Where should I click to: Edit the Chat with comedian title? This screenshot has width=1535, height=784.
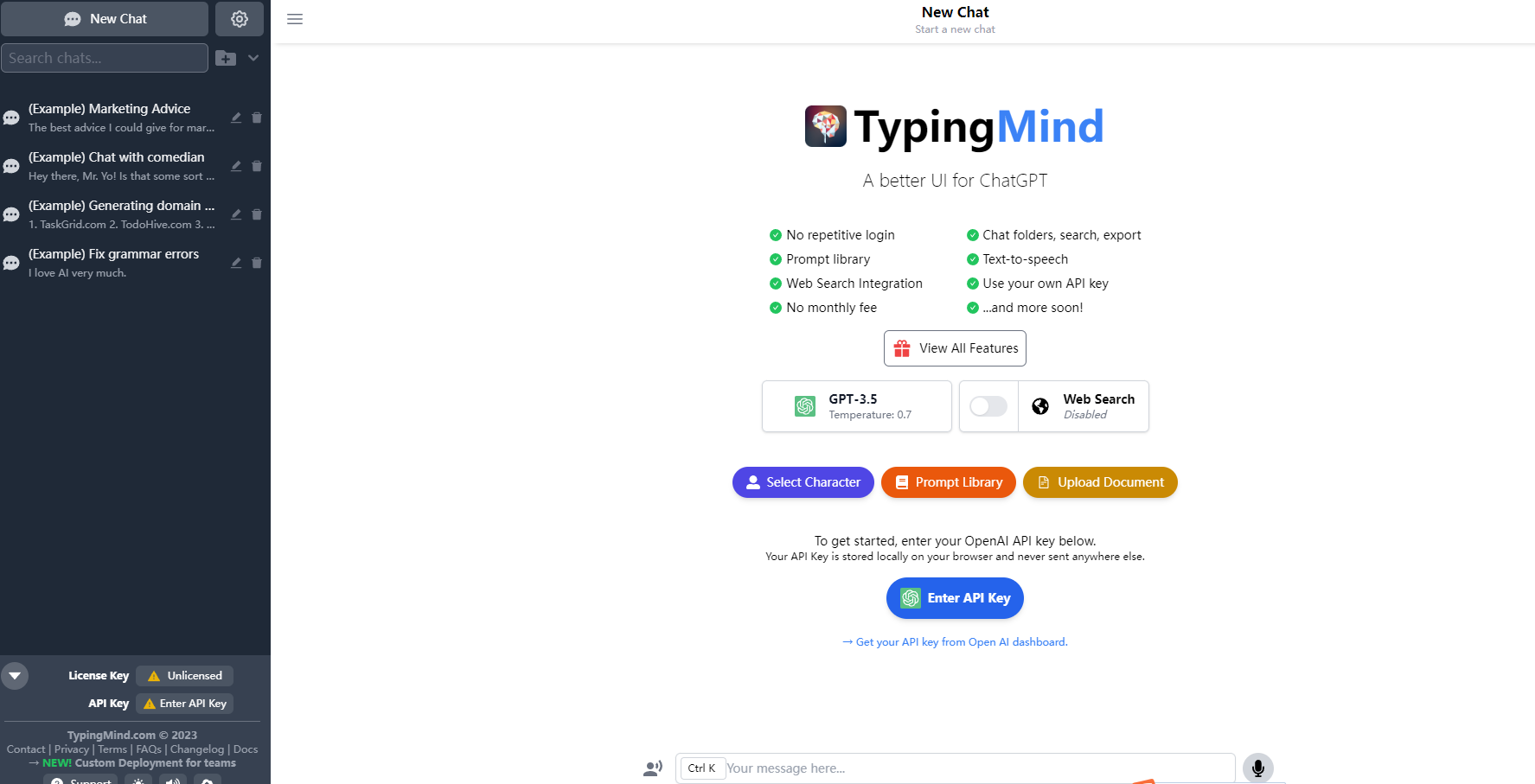click(x=236, y=166)
